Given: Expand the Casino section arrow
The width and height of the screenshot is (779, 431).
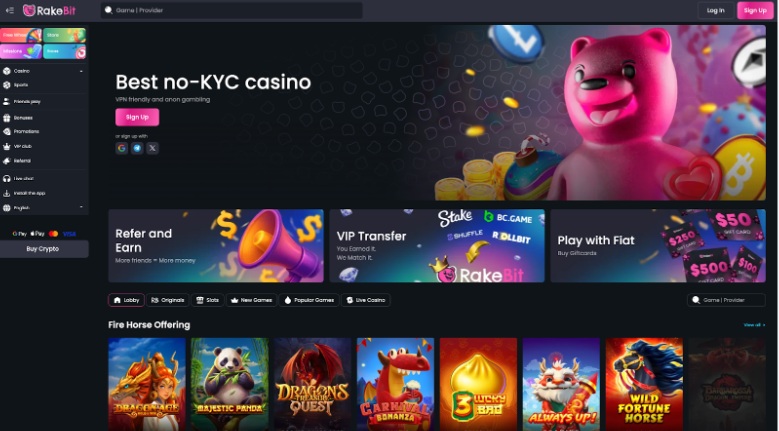Looking at the screenshot, I should click(x=81, y=71).
